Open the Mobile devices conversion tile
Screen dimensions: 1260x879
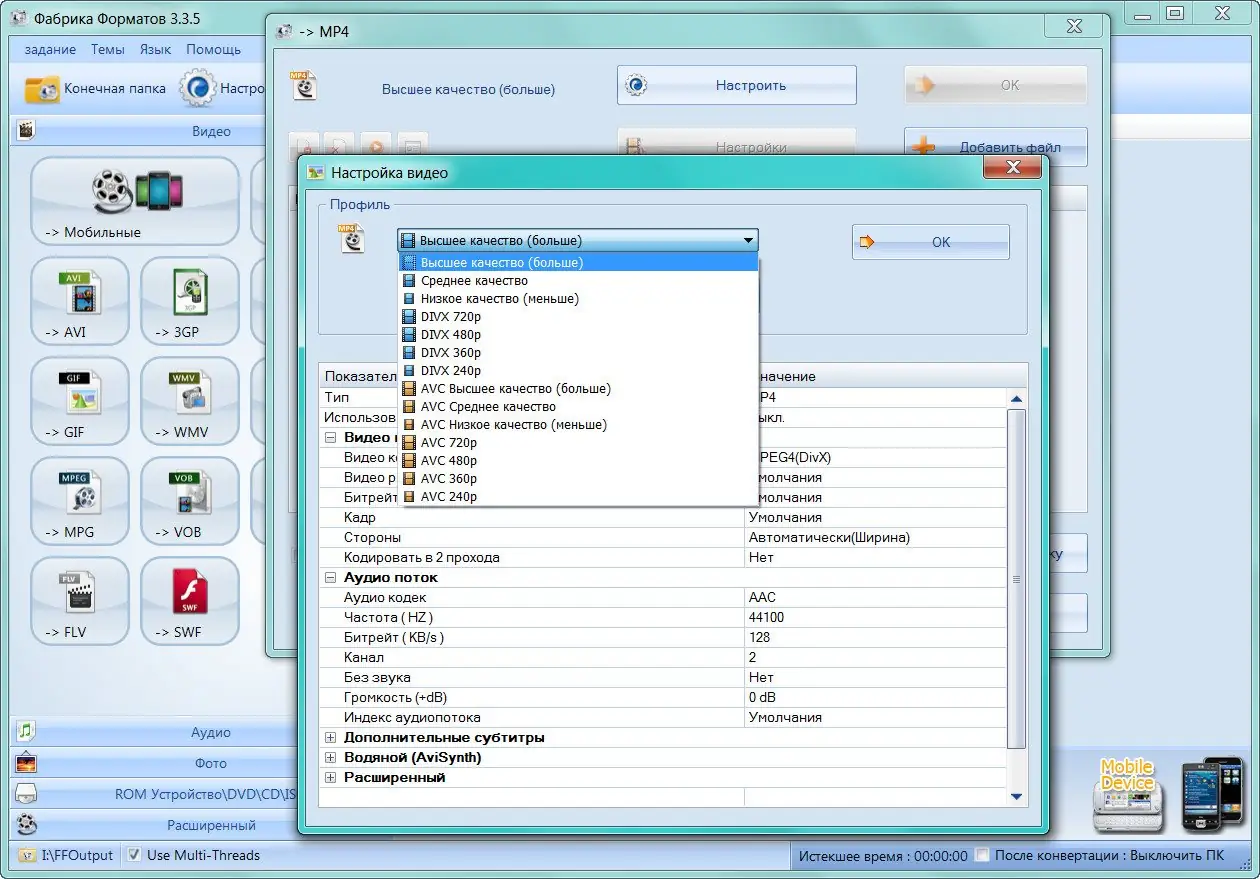coord(135,201)
